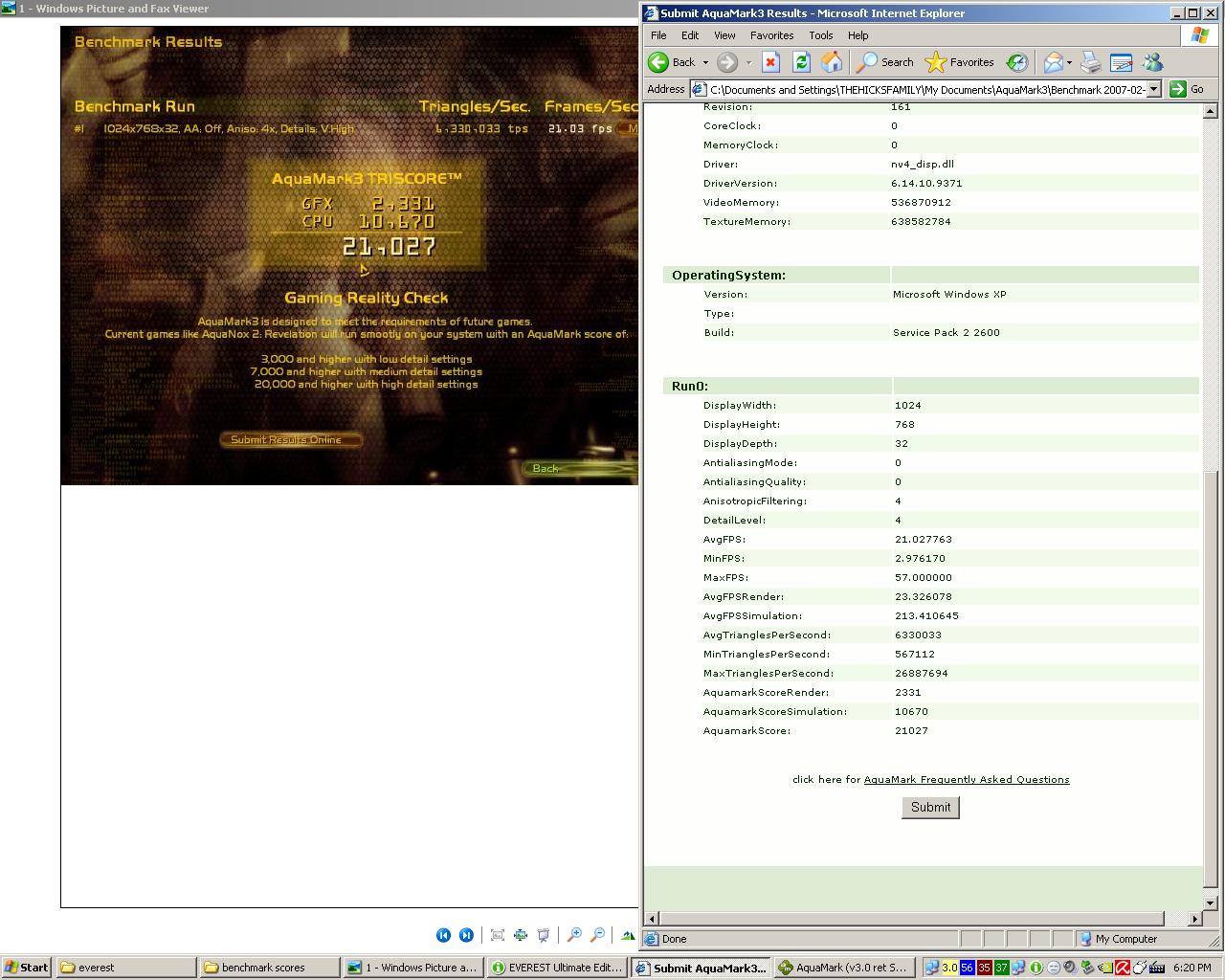1225x980 pixels.
Task: Click the Submit button
Action: (930, 807)
